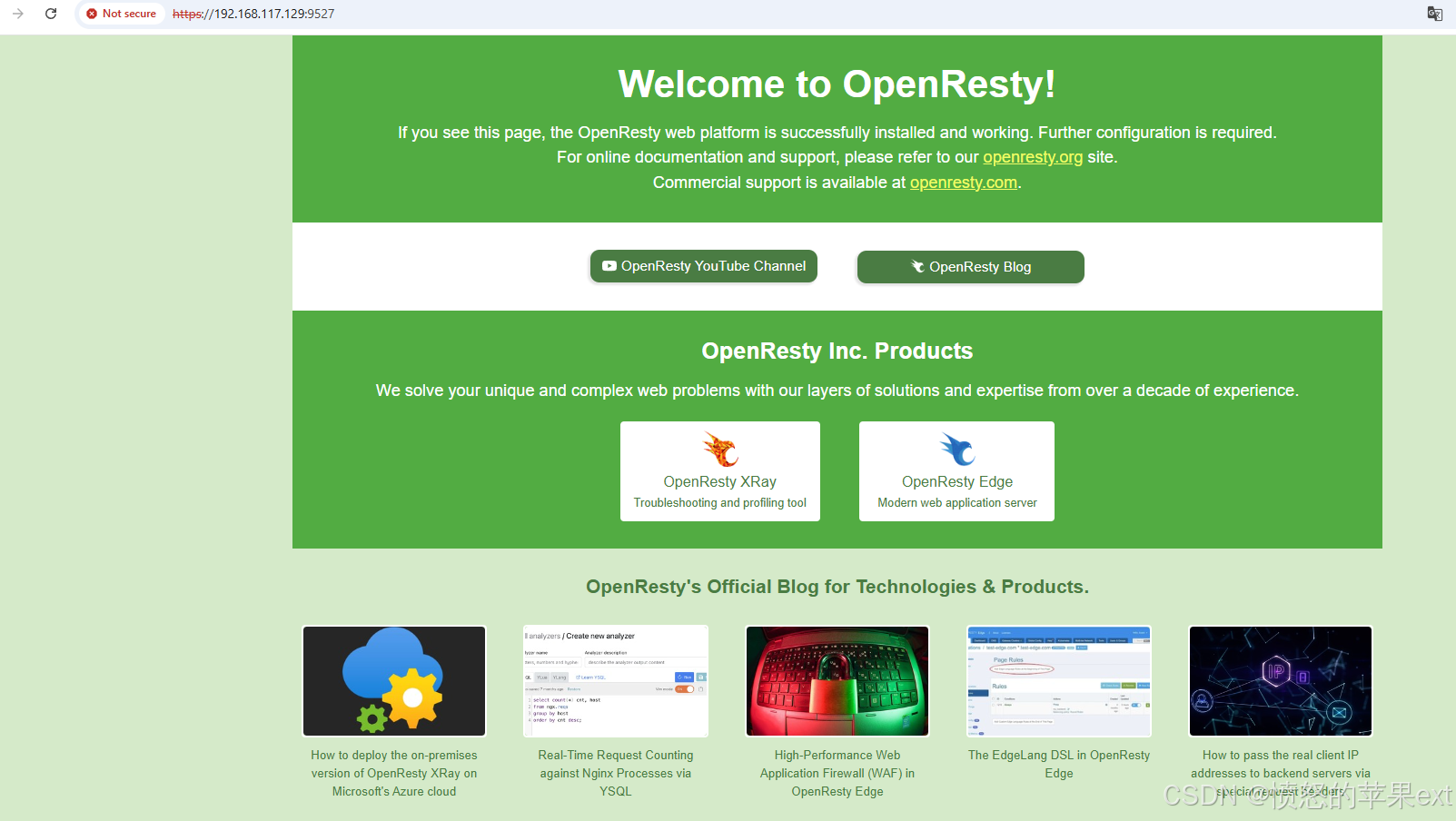Click the Page Rules screenshot thumbnail
Screen dimensions: 1456x821
[1059, 681]
